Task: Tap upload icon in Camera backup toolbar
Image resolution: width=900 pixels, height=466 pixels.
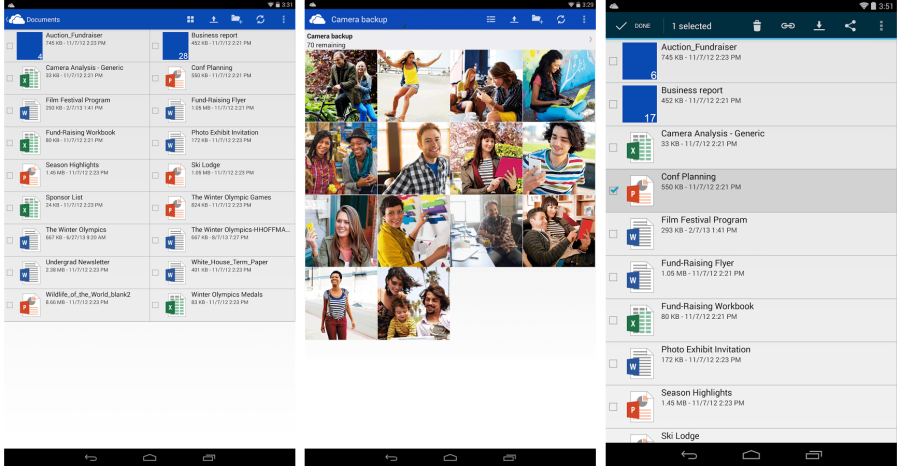Action: coord(514,20)
